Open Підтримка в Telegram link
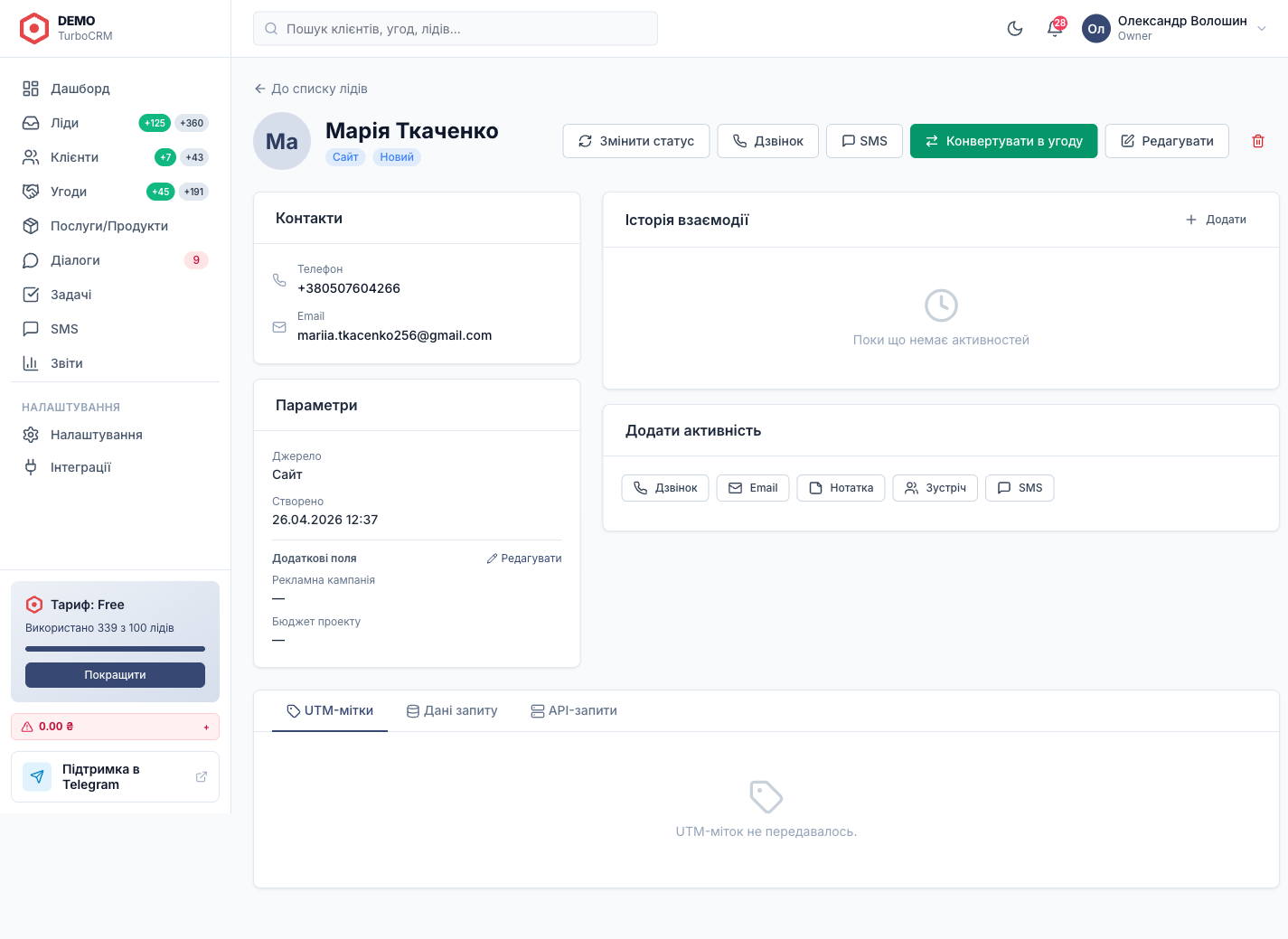This screenshot has width=1288, height=939. (115, 777)
